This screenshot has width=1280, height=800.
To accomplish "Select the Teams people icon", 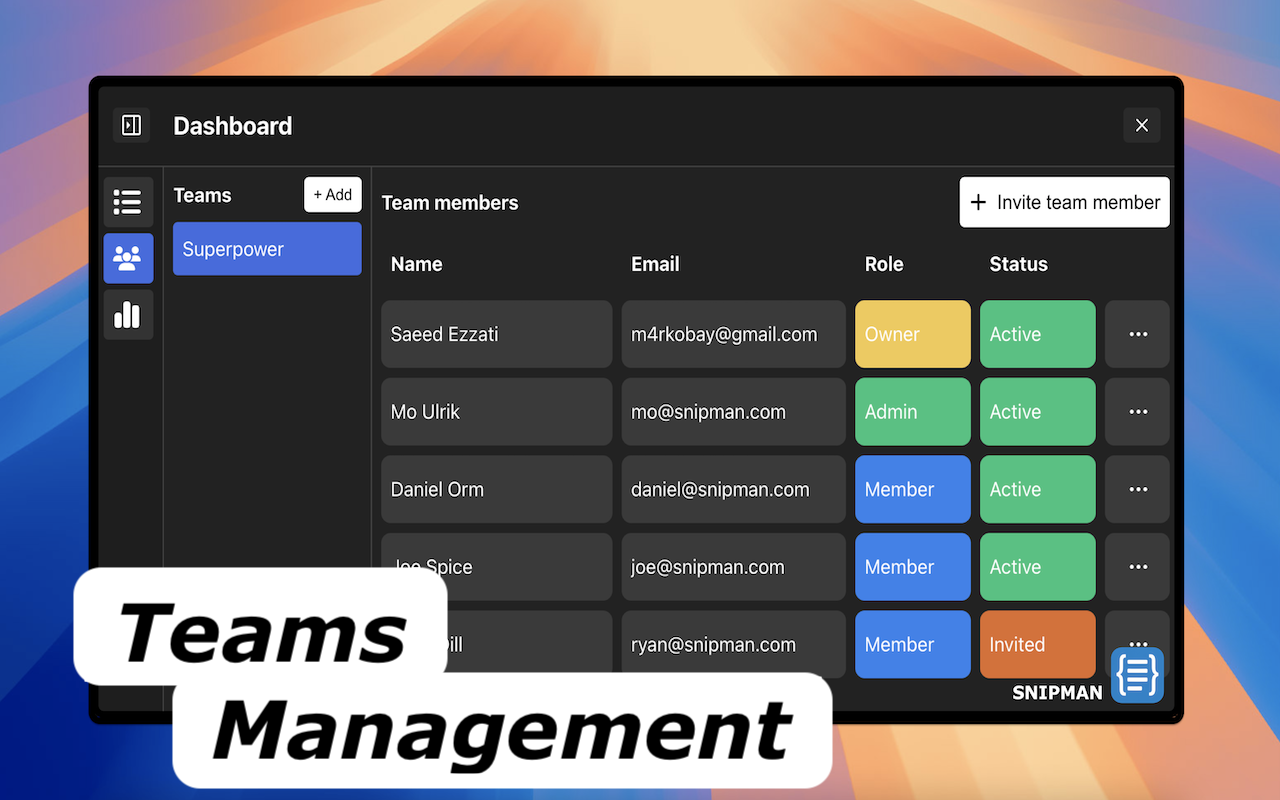I will 128,258.
